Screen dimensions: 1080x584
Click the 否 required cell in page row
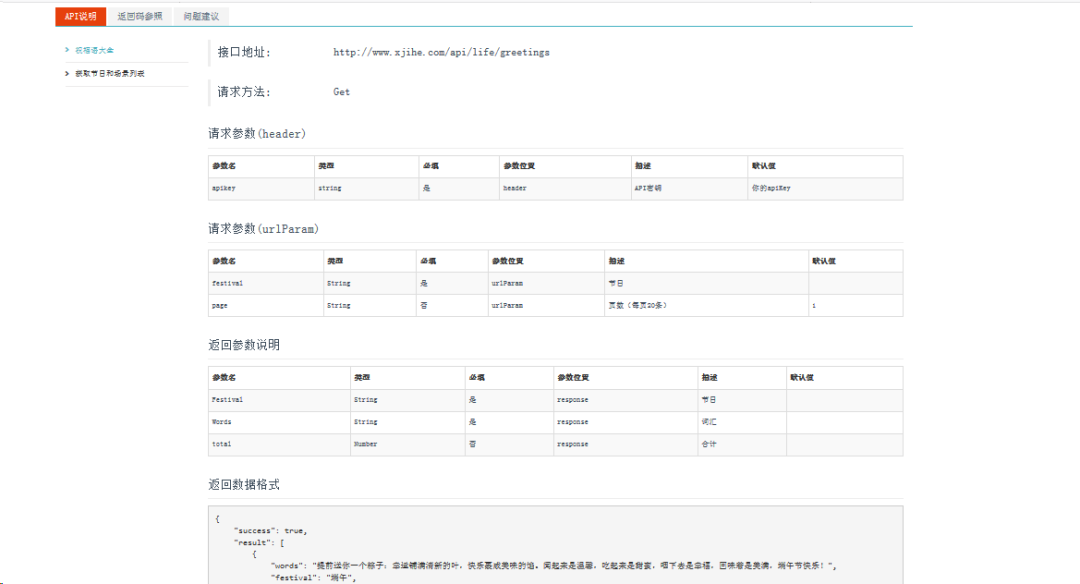(x=452, y=306)
